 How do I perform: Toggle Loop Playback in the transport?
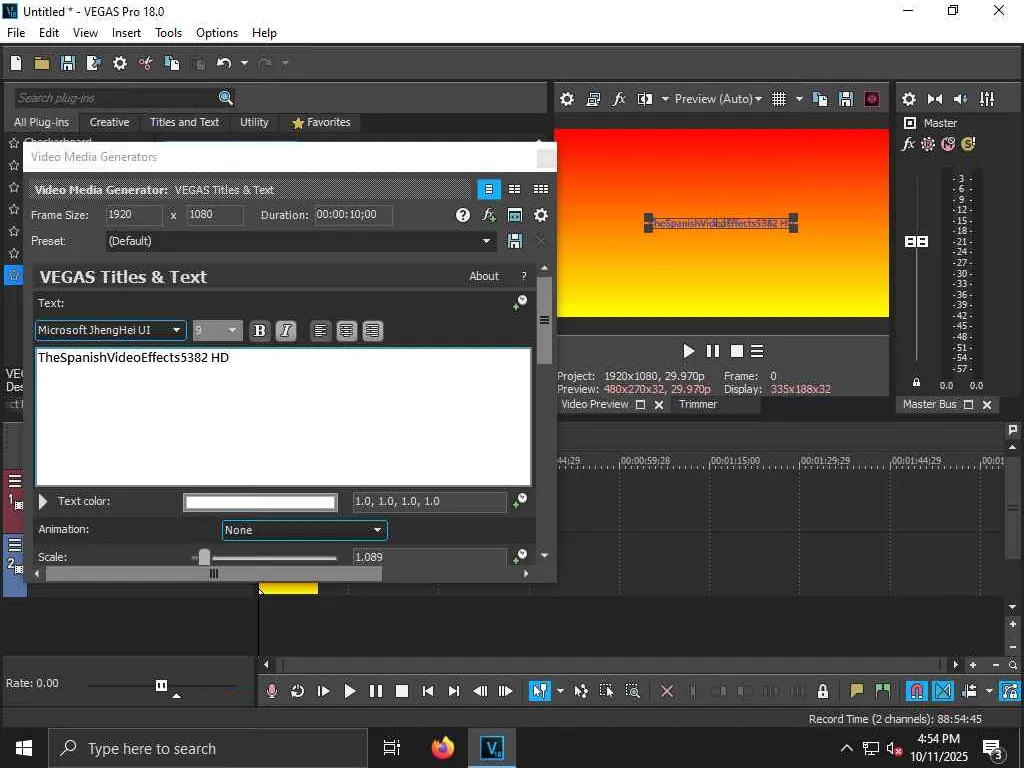(297, 691)
